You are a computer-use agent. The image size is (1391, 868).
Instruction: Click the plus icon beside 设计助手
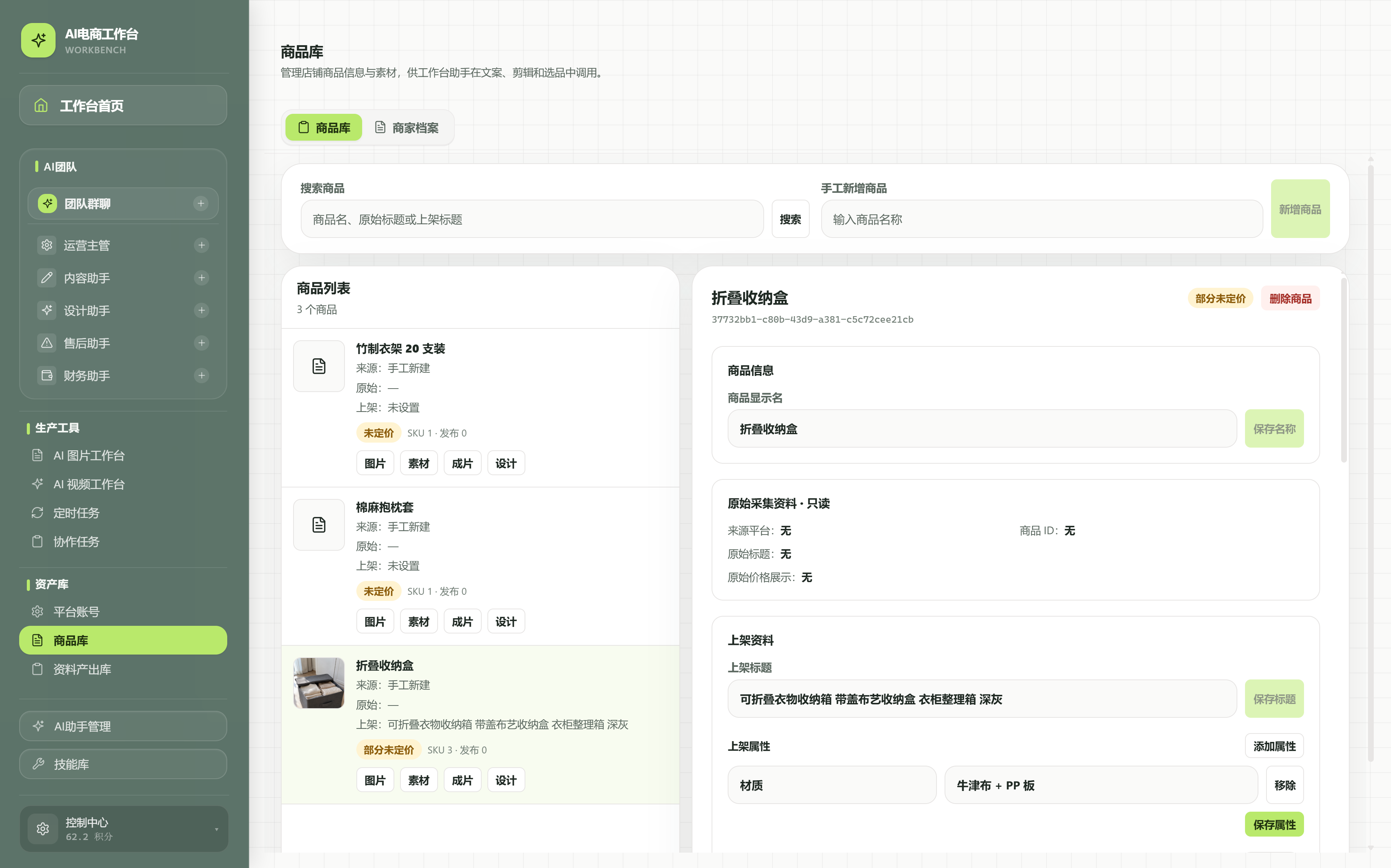202,310
